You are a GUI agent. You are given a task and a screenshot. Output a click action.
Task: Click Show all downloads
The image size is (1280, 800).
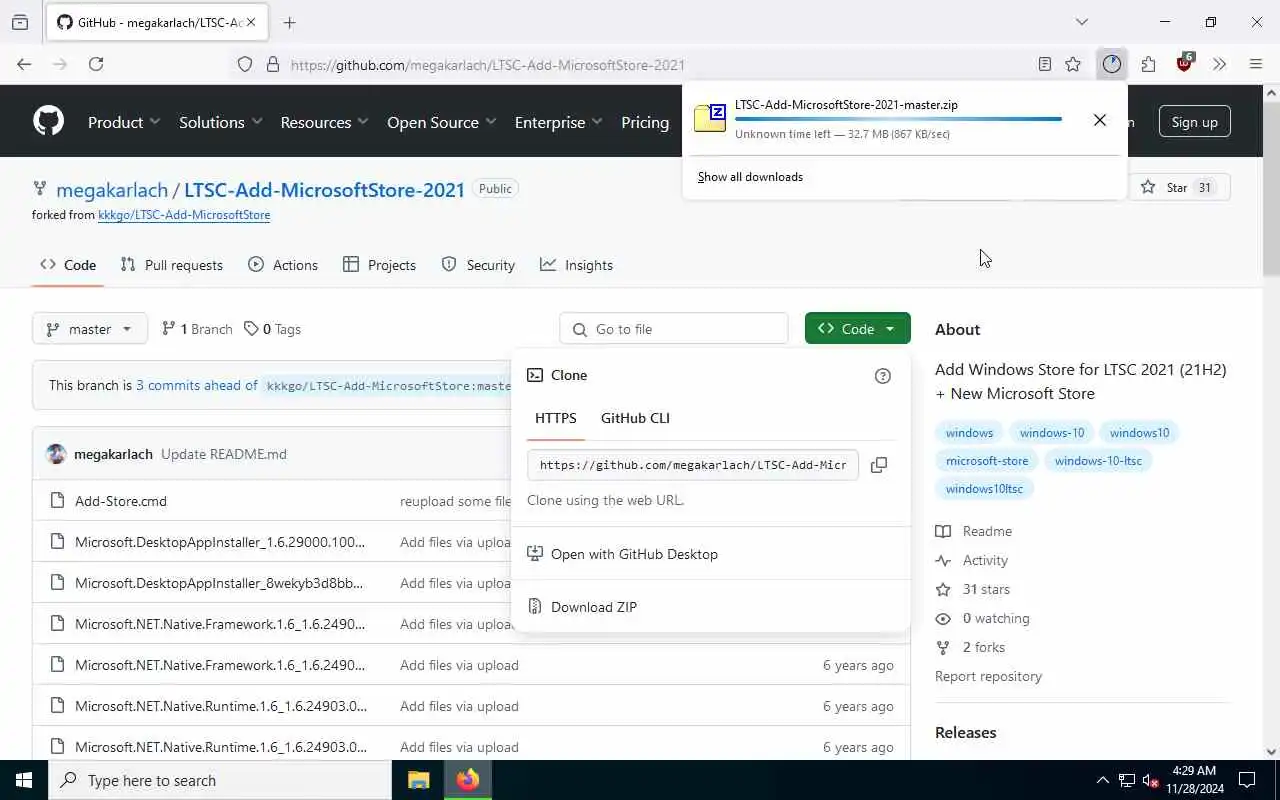[x=750, y=177]
